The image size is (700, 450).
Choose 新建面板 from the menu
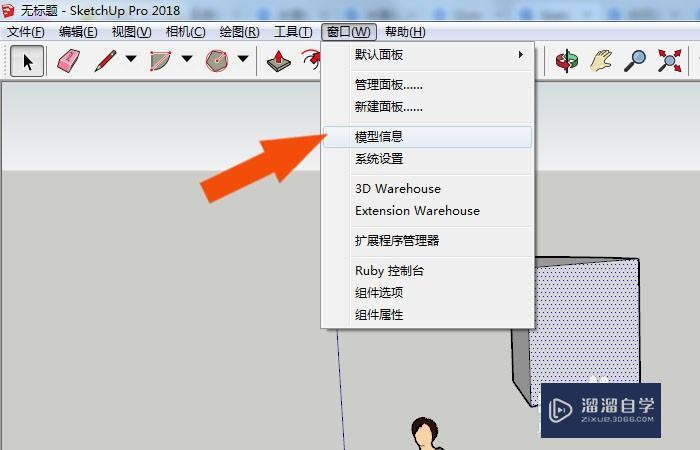tap(429, 107)
